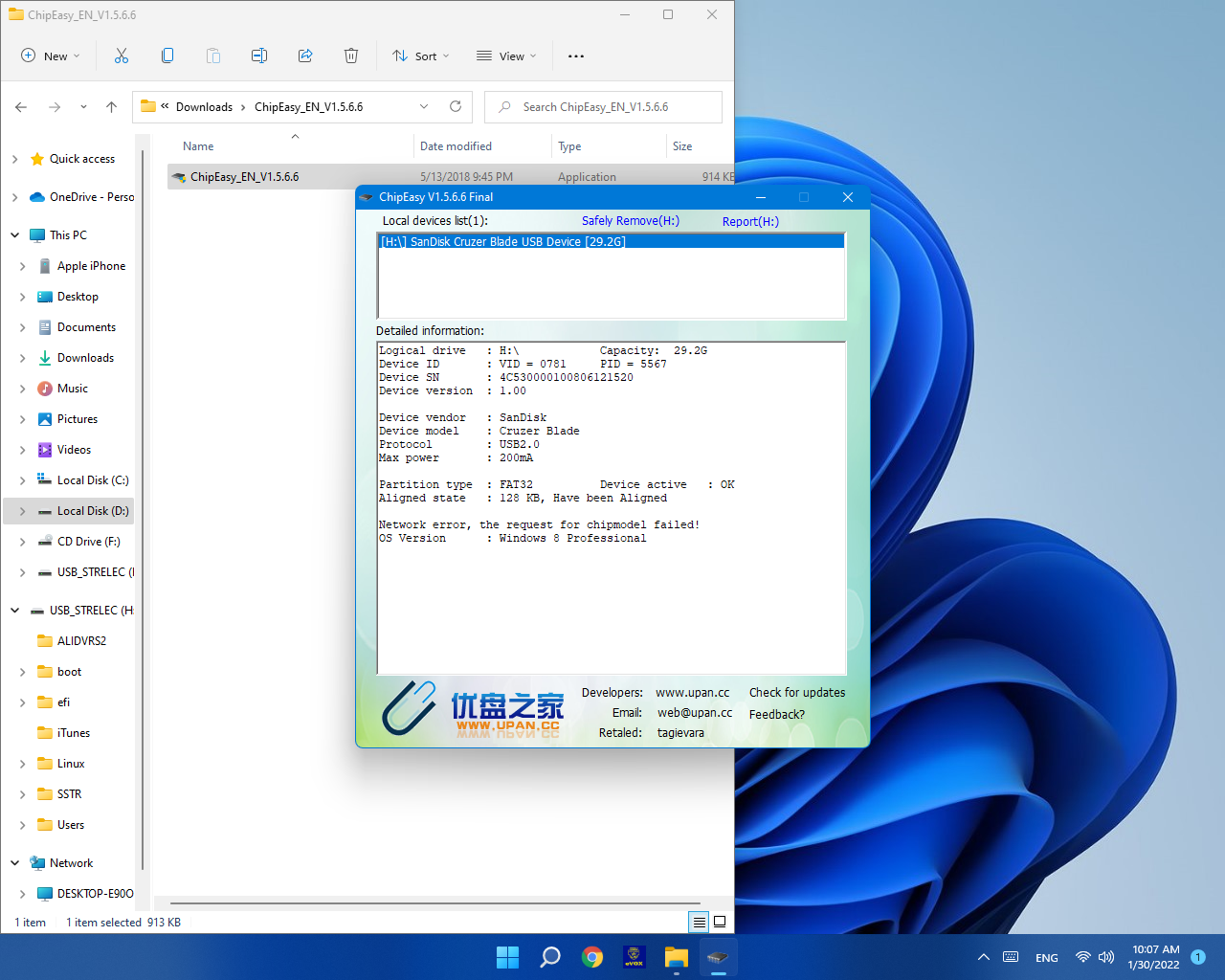Click Check for updates in ChipEasy
The width and height of the screenshot is (1225, 980).
point(797,693)
